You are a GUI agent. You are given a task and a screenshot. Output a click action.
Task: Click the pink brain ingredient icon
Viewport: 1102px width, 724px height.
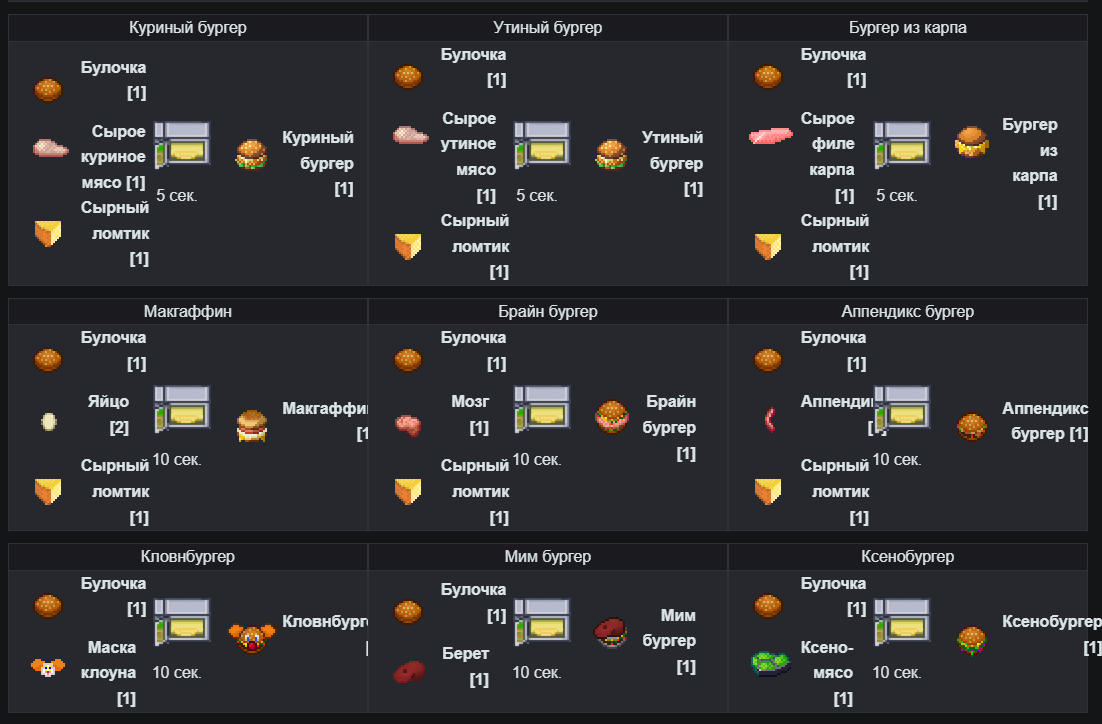[408, 425]
